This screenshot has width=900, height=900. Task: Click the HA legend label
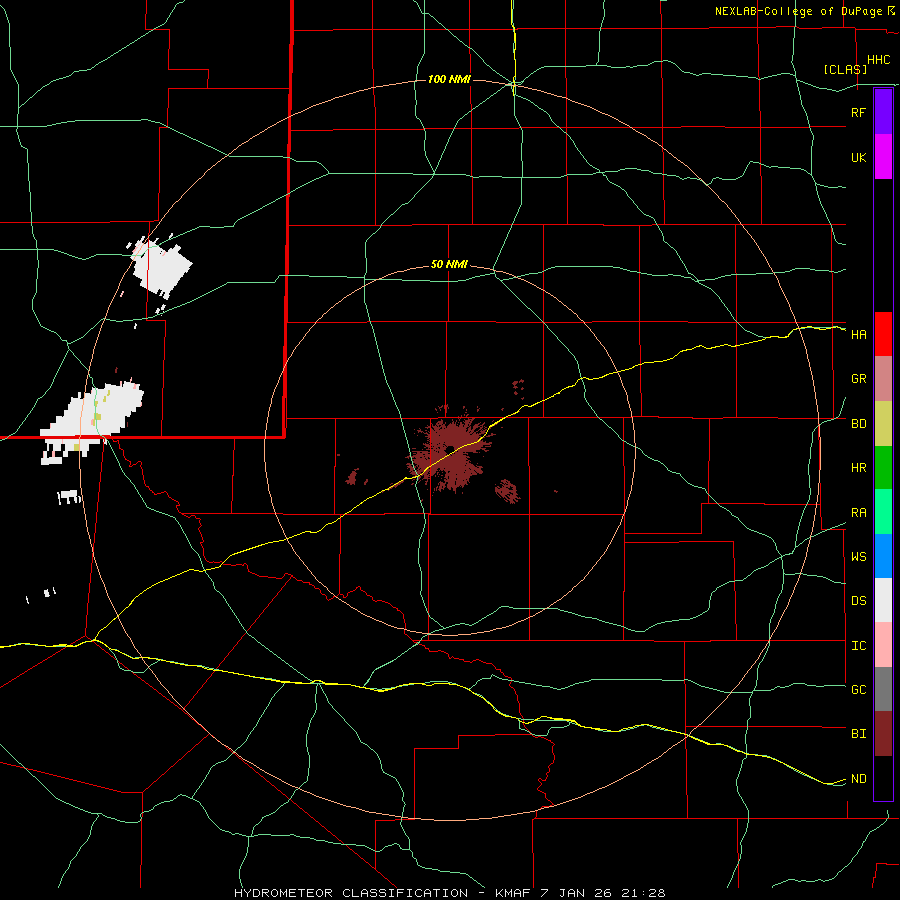858,334
